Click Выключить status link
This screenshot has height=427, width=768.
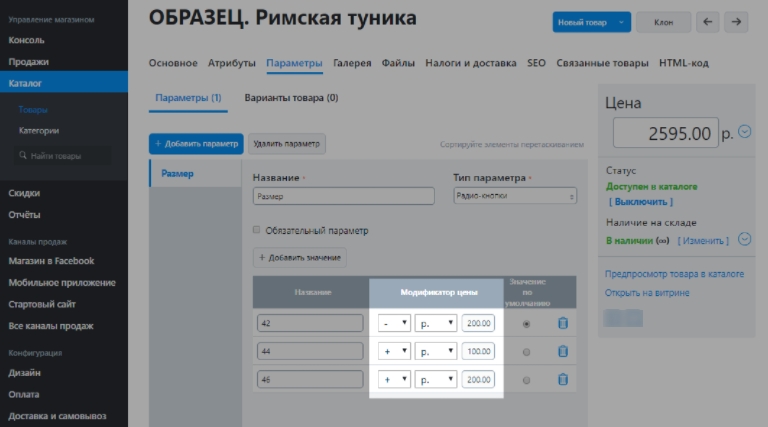(x=641, y=202)
